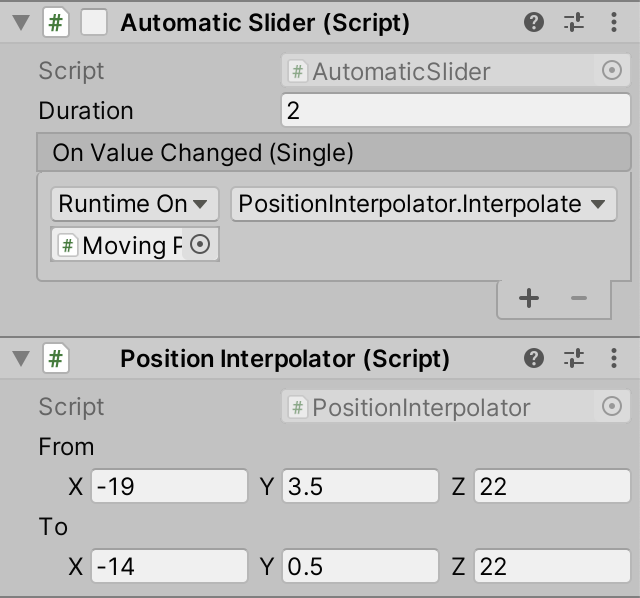Open presets for Position Interpolator component

coord(574,358)
